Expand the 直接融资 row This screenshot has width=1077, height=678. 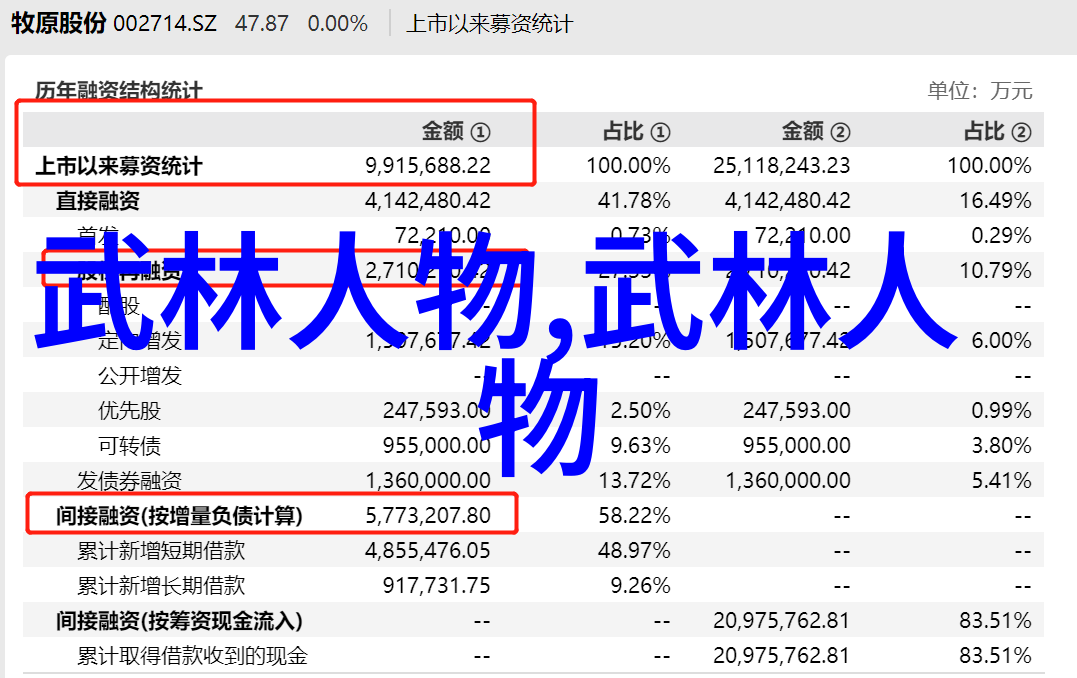(98, 201)
